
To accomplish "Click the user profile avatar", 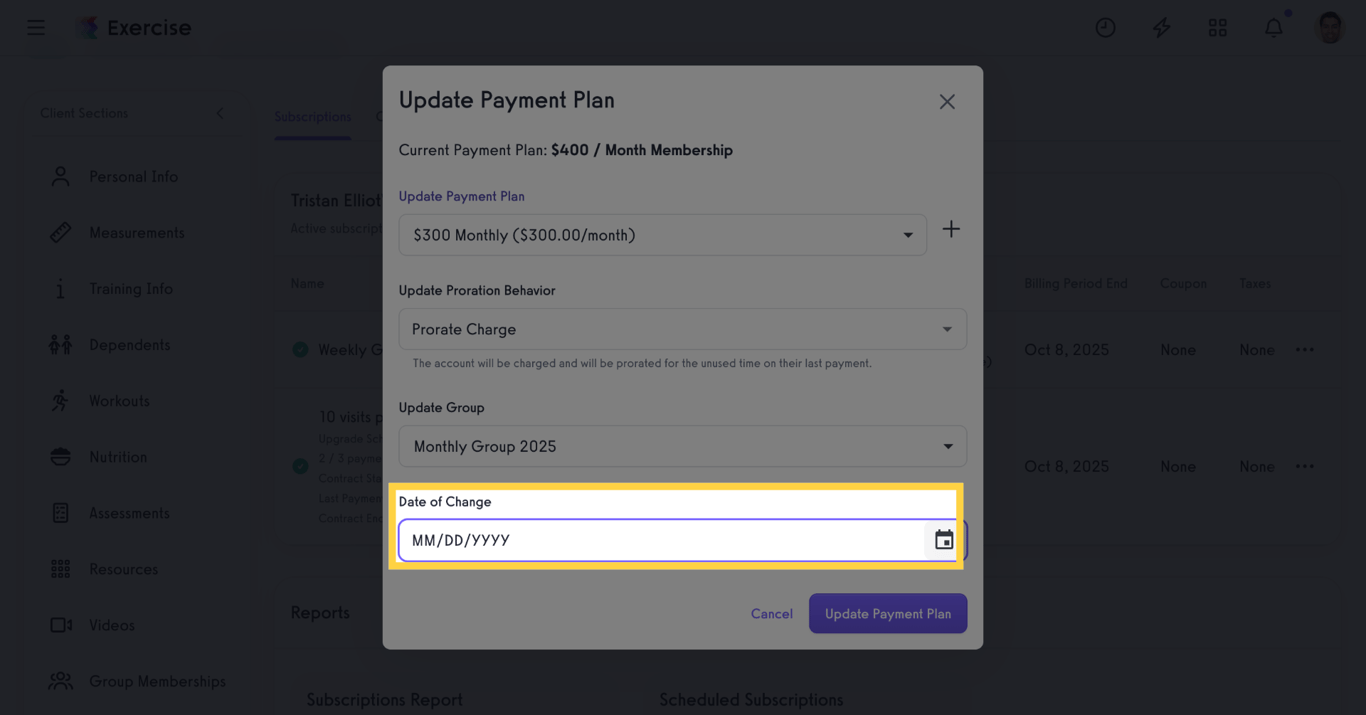I will (x=1329, y=28).
